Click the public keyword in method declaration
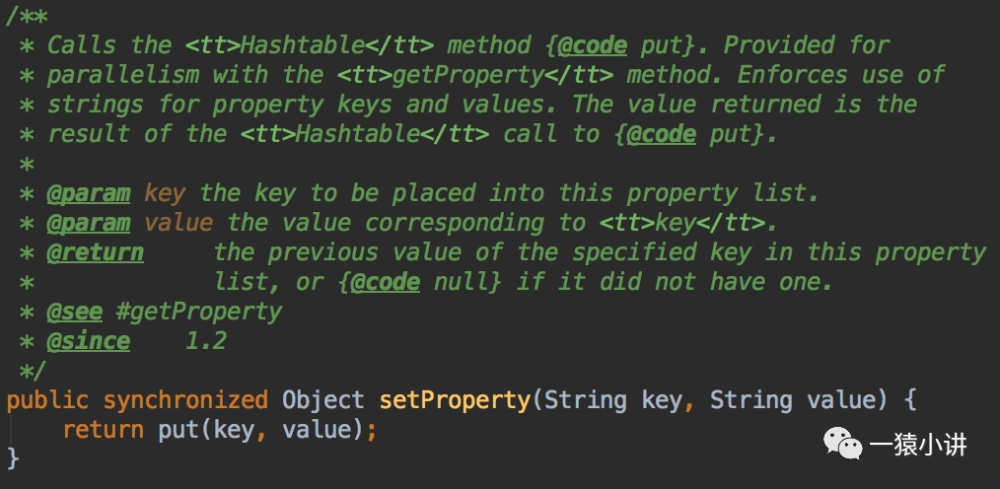The image size is (1000, 489). pyautogui.click(x=47, y=401)
